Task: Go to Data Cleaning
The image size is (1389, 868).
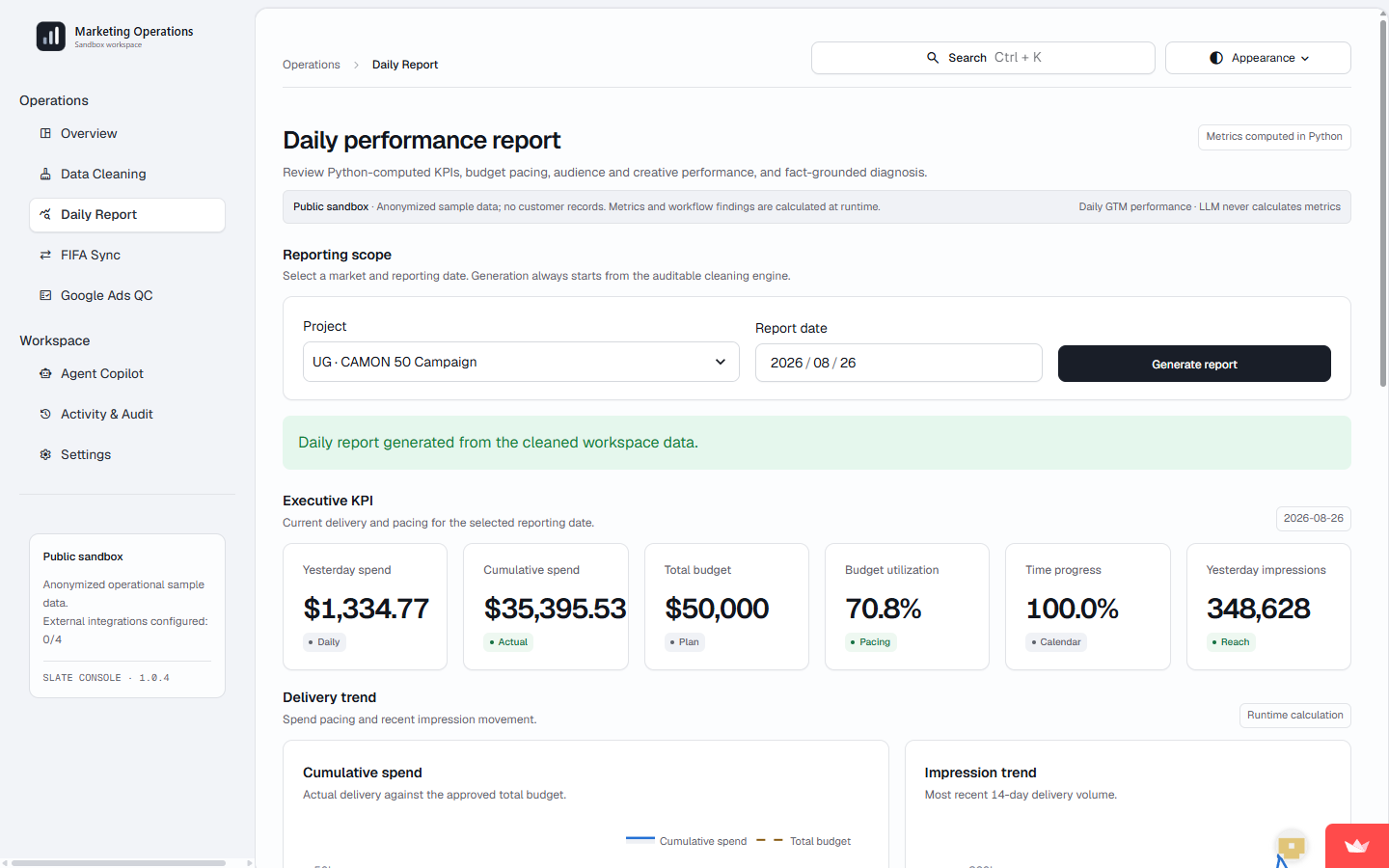Action: (x=127, y=174)
